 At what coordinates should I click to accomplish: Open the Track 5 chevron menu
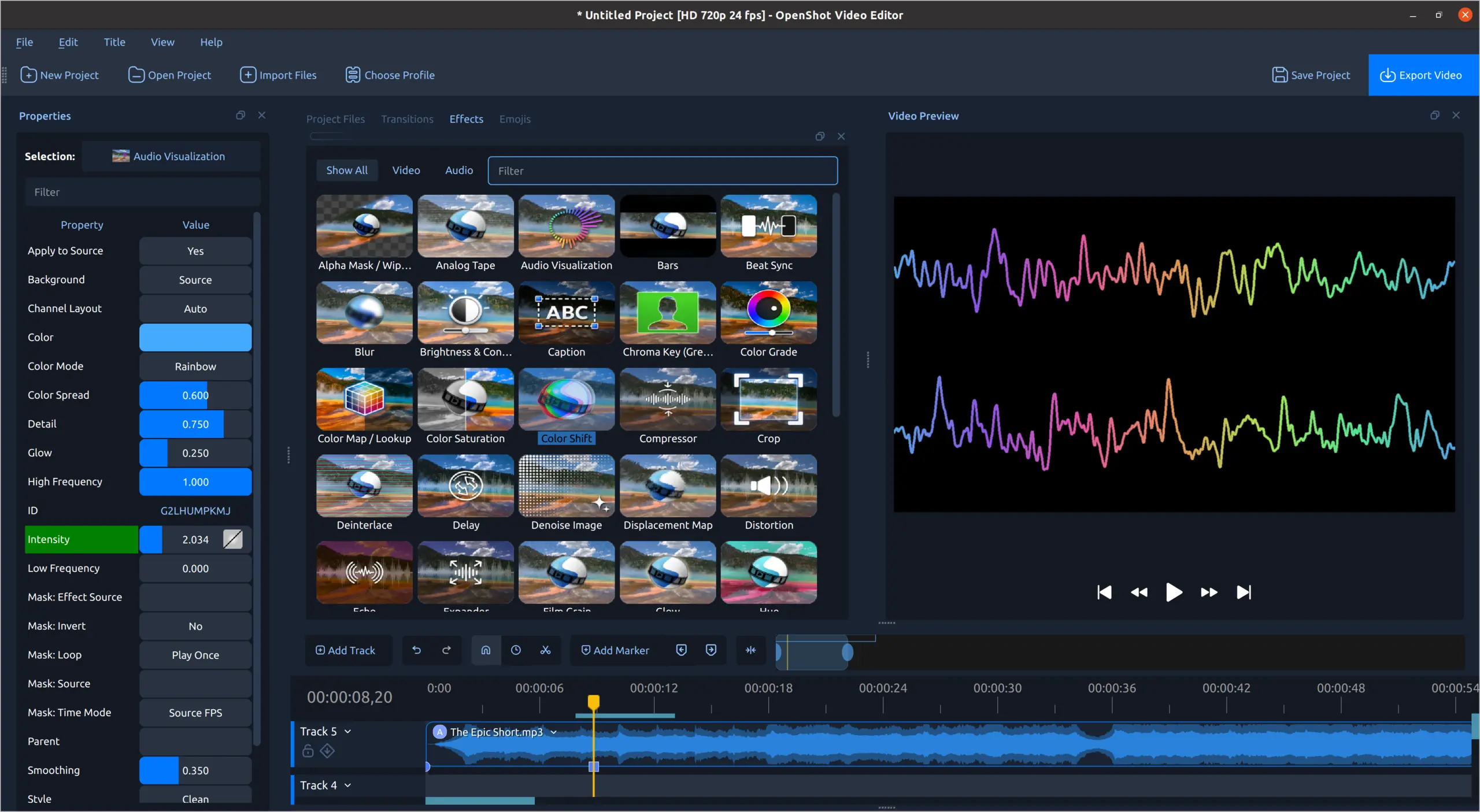(348, 731)
